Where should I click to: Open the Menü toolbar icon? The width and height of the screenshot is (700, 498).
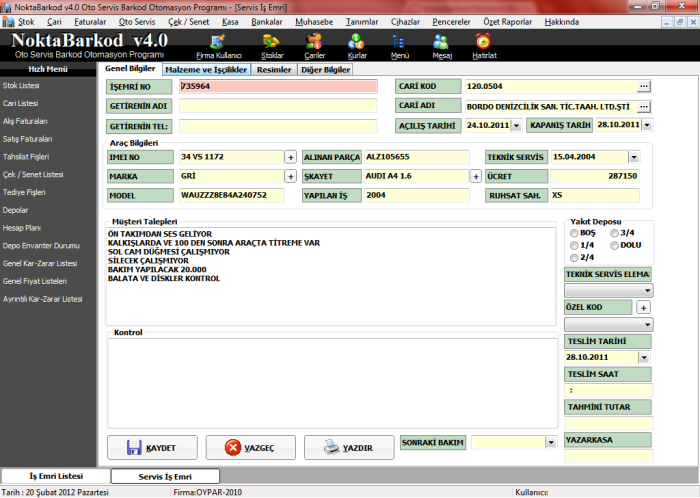click(x=399, y=47)
